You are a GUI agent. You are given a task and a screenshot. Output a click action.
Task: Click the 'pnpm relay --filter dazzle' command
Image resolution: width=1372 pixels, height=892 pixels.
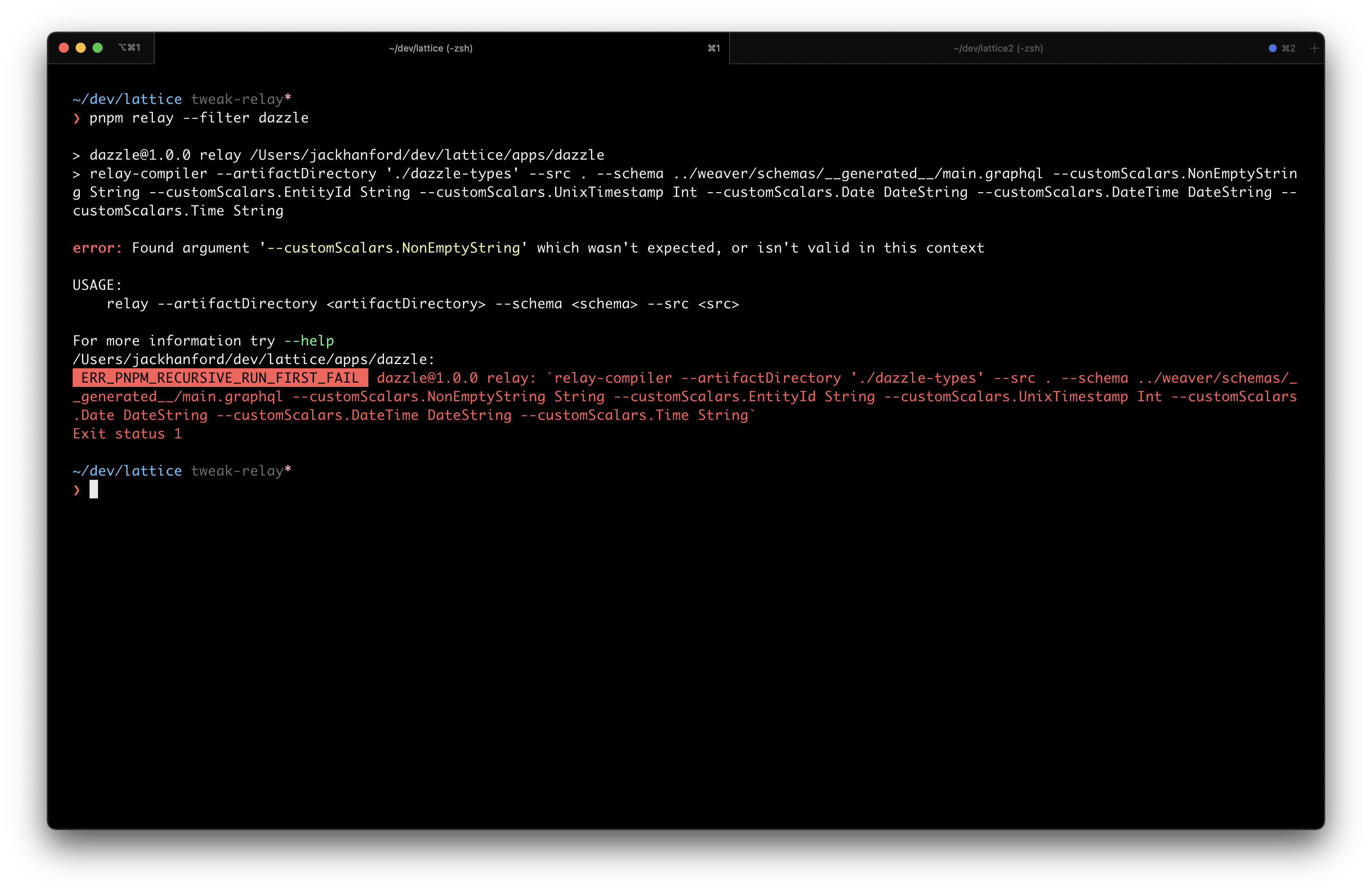pyautogui.click(x=199, y=118)
